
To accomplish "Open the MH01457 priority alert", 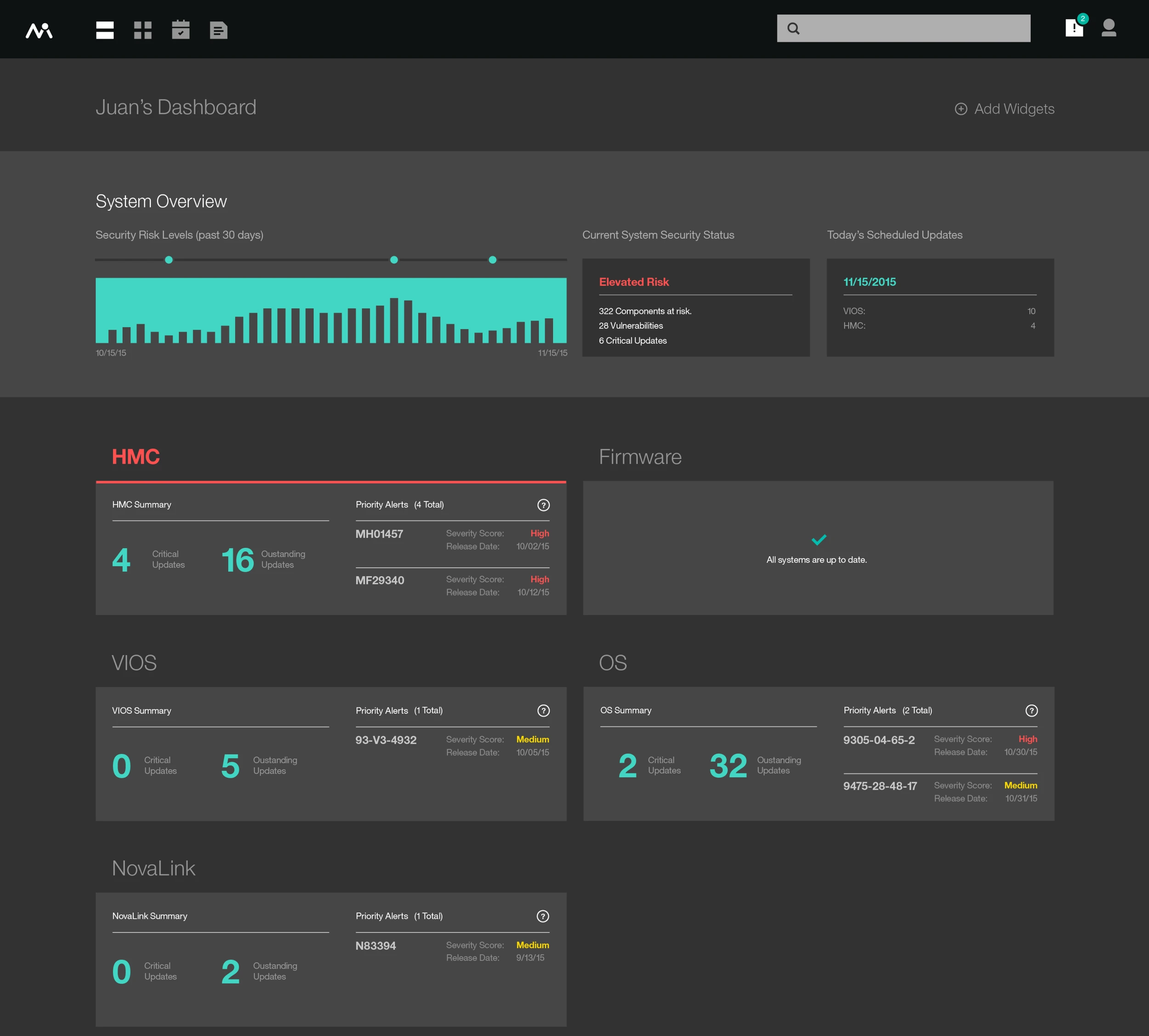I will point(380,534).
